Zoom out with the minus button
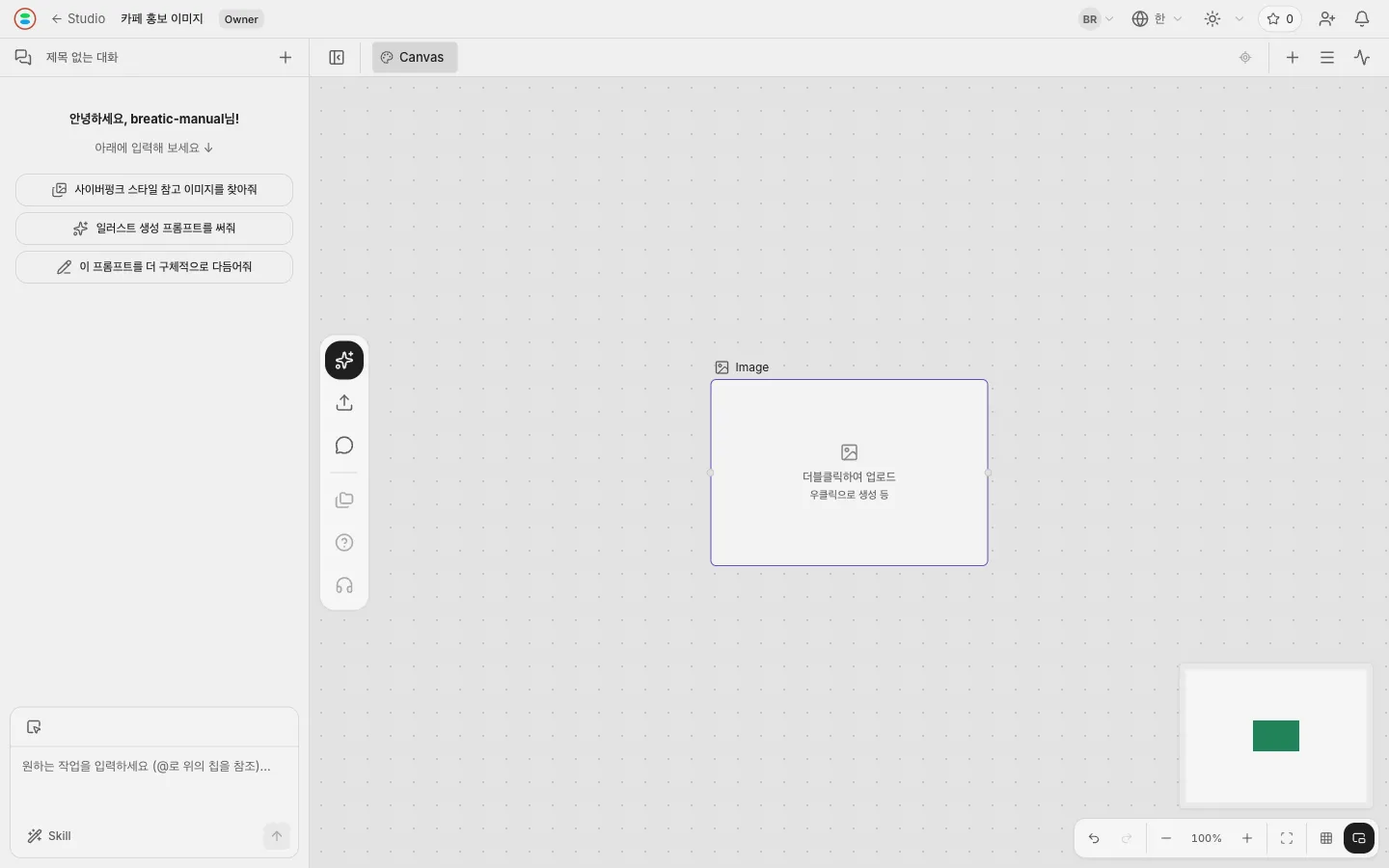Image resolution: width=1389 pixels, height=868 pixels. 1166,838
